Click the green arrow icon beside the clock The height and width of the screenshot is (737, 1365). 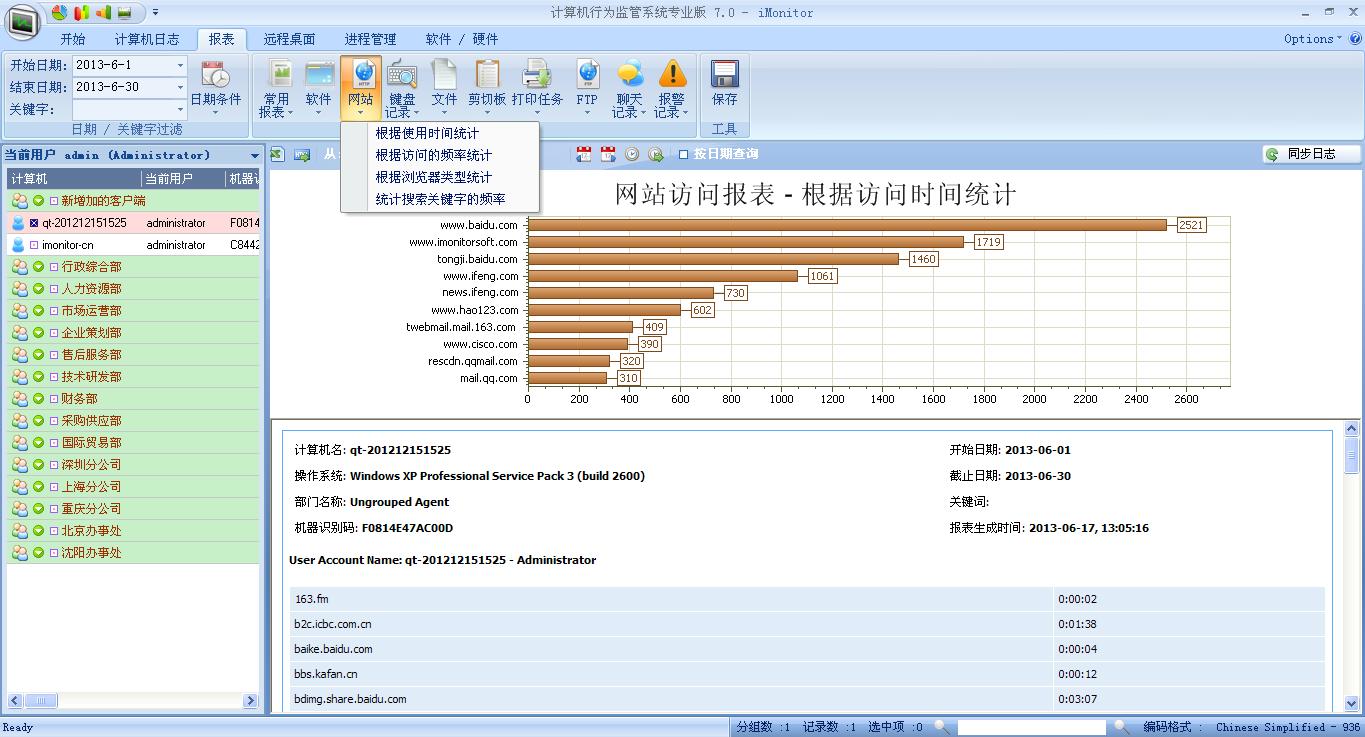click(x=656, y=154)
